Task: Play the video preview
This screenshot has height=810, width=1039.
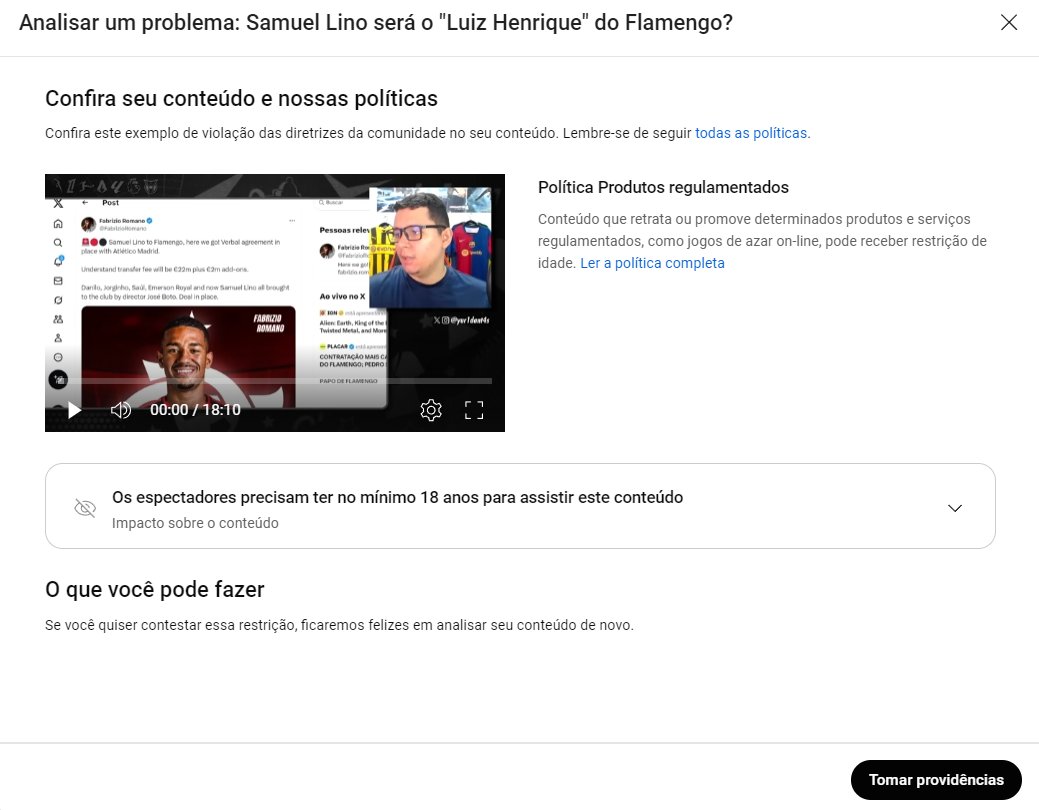Action: tap(75, 410)
